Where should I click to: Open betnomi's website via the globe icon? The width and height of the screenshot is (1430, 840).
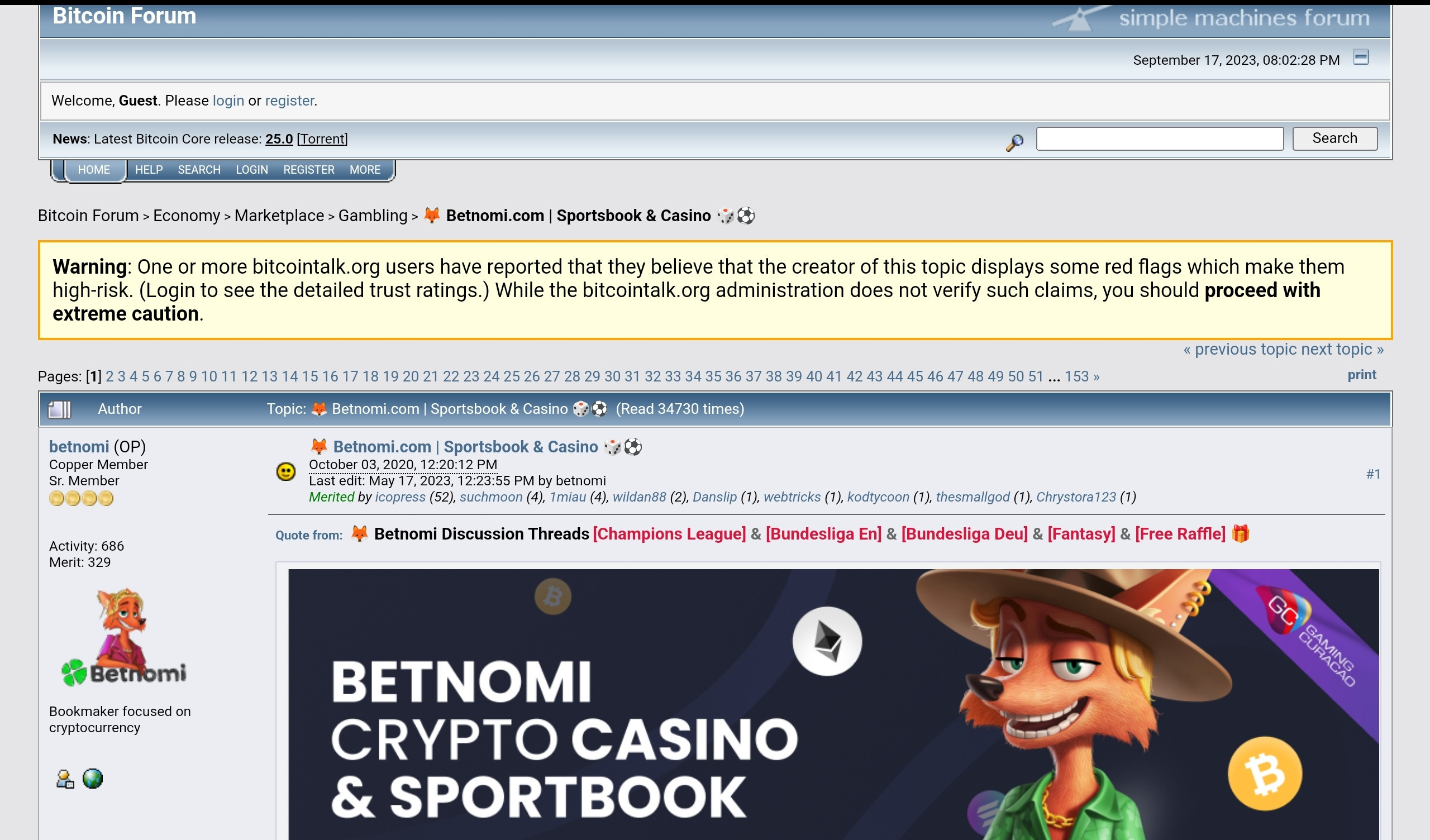(93, 779)
